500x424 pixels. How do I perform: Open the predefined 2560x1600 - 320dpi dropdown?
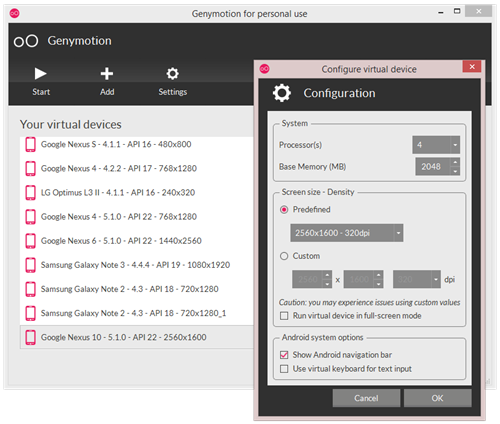[x=347, y=233]
